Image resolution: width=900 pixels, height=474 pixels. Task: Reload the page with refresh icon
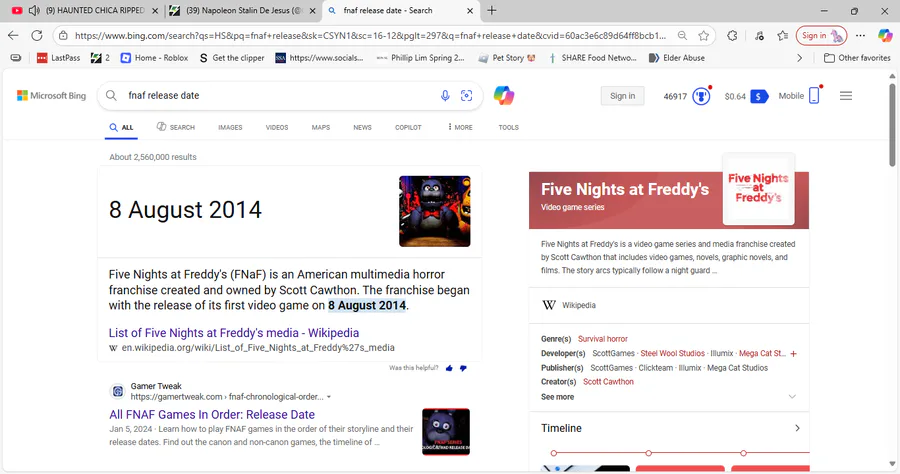pyautogui.click(x=37, y=36)
